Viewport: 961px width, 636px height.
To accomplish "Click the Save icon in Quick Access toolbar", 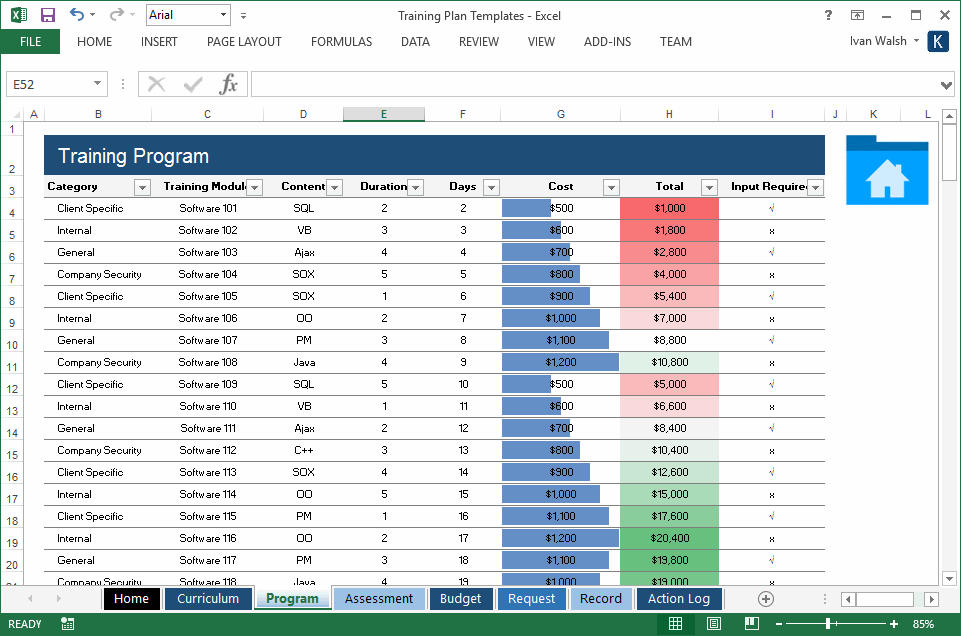I will coord(47,14).
